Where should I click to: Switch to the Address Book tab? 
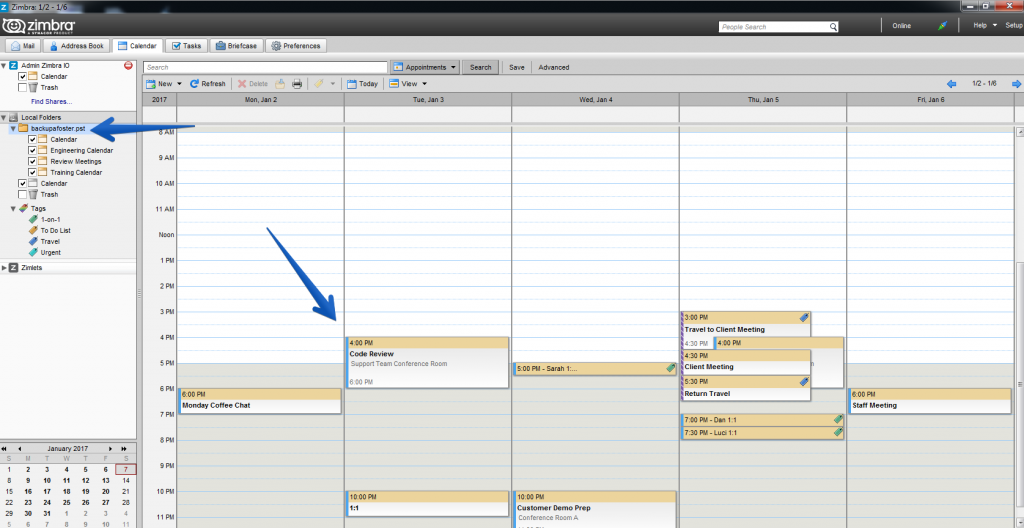point(75,46)
